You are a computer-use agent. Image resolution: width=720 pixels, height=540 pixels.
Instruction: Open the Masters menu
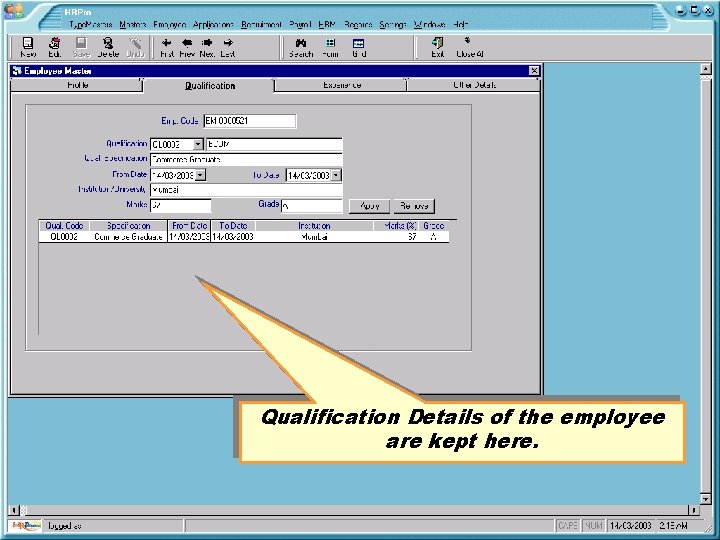pyautogui.click(x=133, y=24)
